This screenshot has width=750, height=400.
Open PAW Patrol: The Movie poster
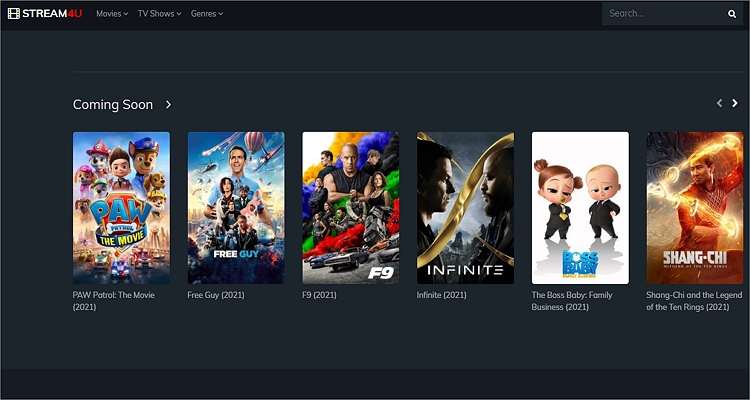click(121, 208)
